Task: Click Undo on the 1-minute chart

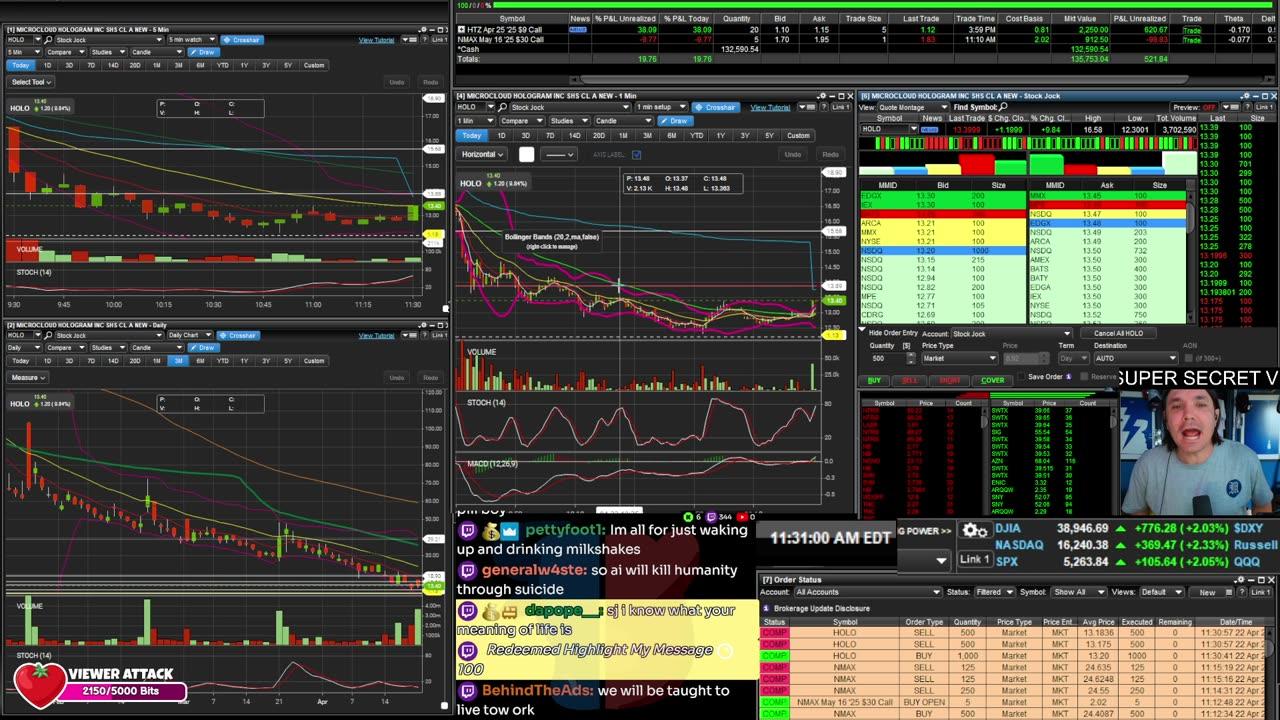Action: [794, 155]
